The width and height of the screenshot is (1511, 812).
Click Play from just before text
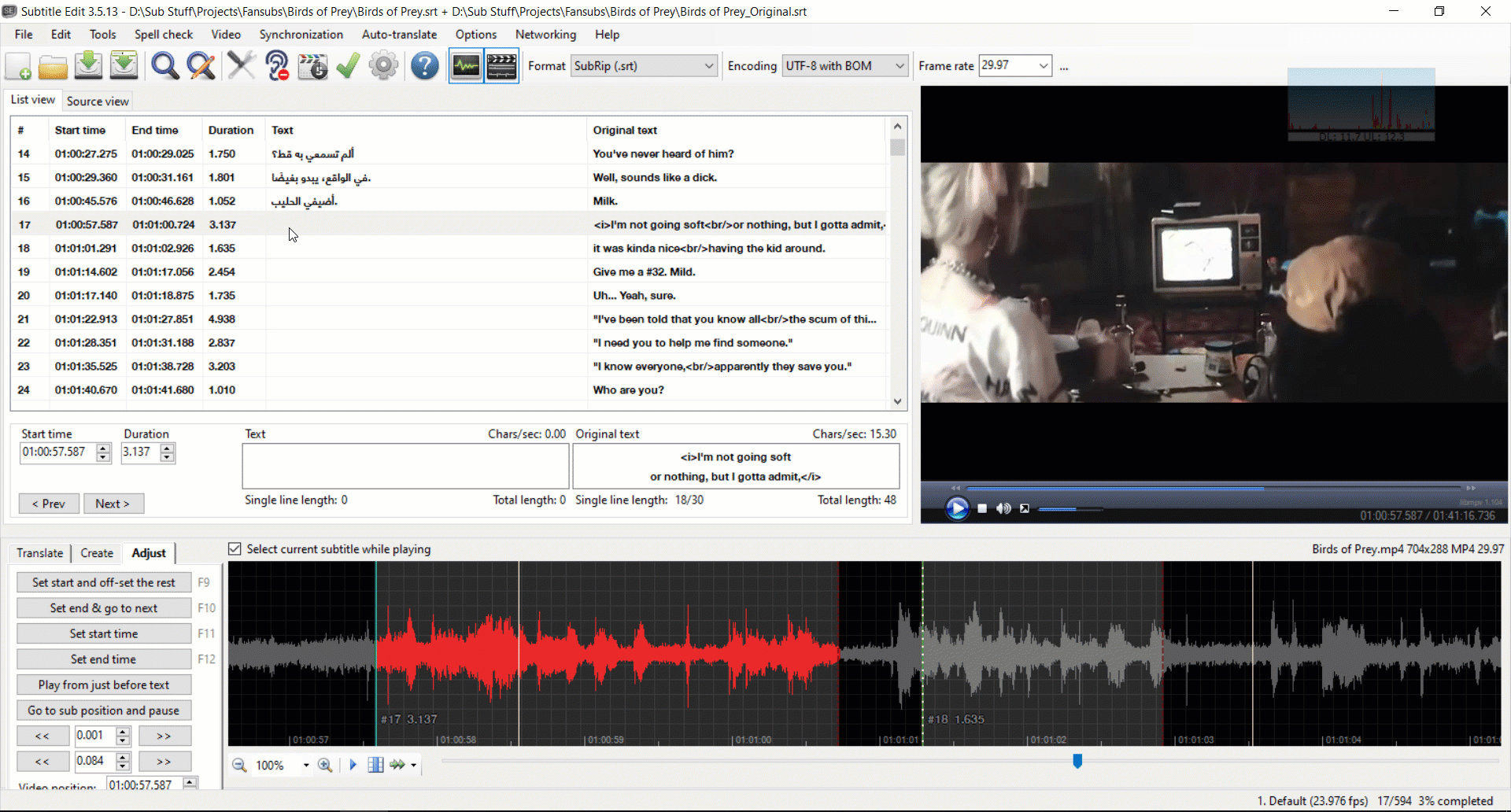click(x=104, y=685)
